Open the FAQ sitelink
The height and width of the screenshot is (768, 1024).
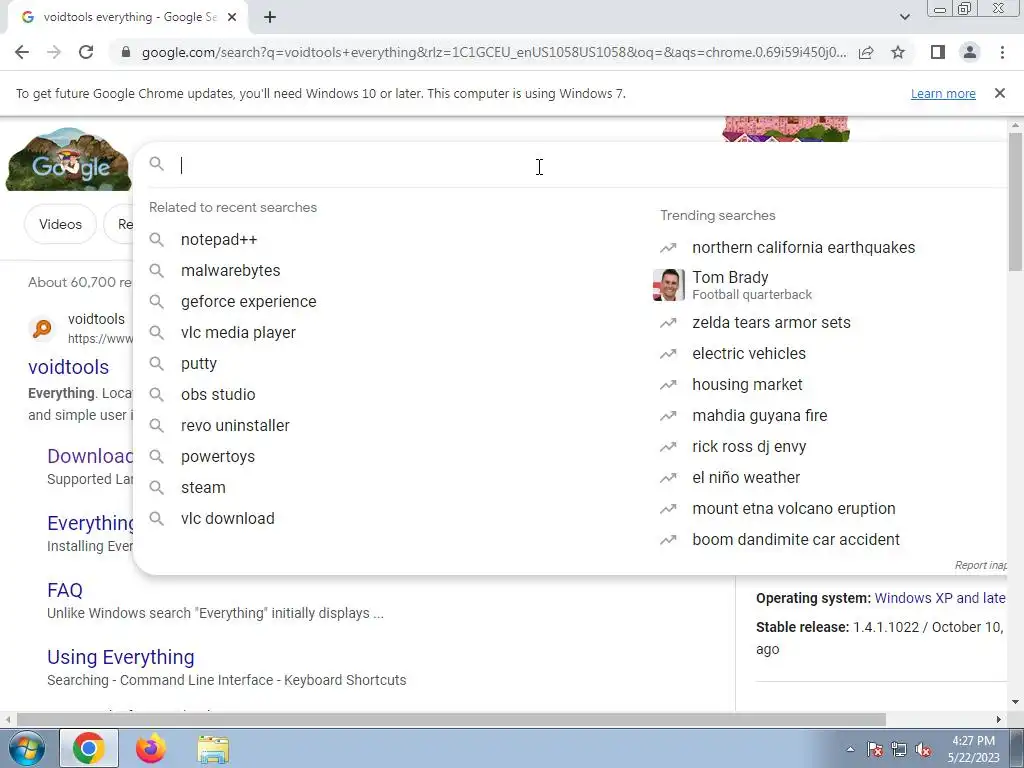pyautogui.click(x=65, y=590)
